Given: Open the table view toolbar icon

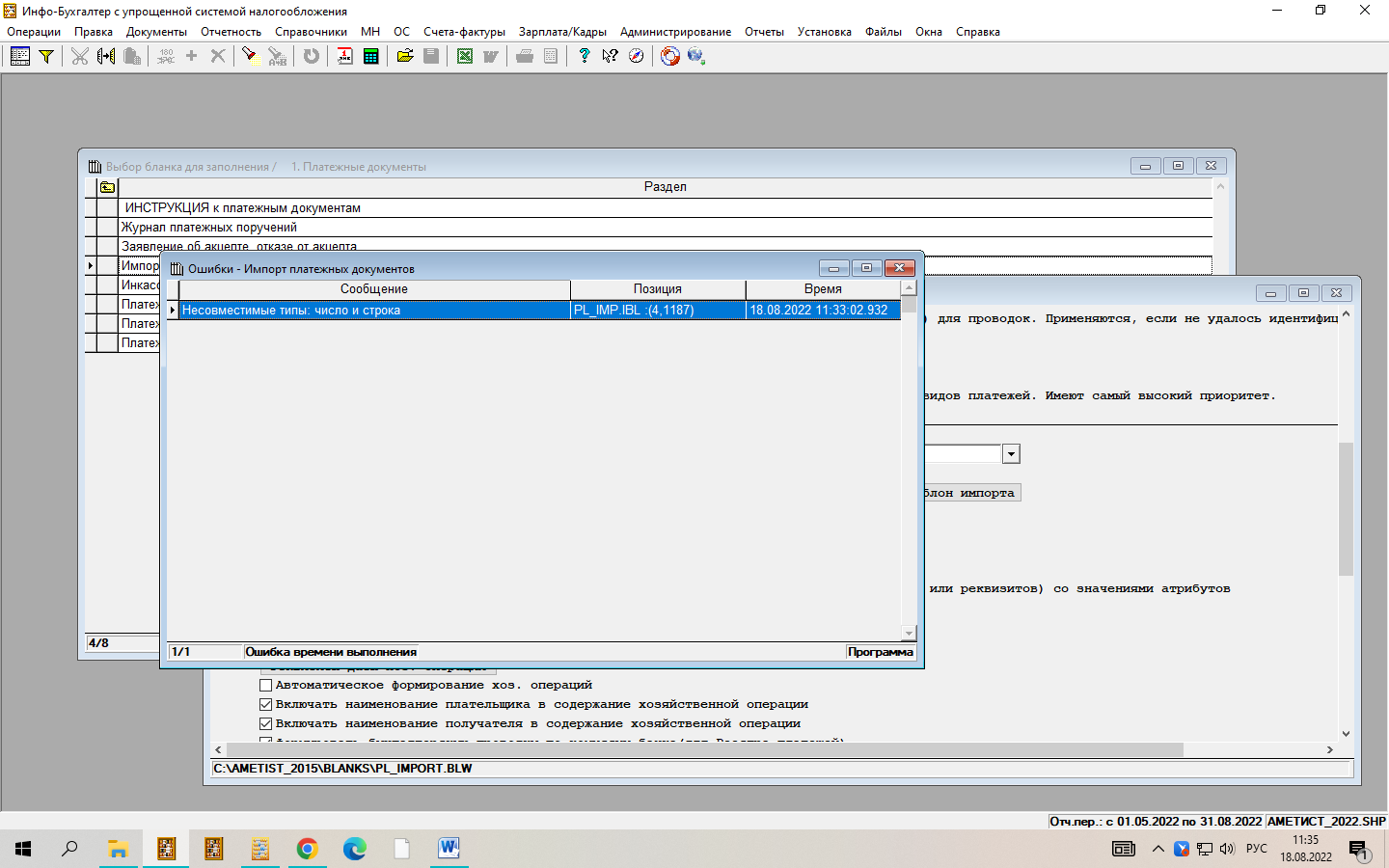Looking at the screenshot, I should (x=20, y=56).
